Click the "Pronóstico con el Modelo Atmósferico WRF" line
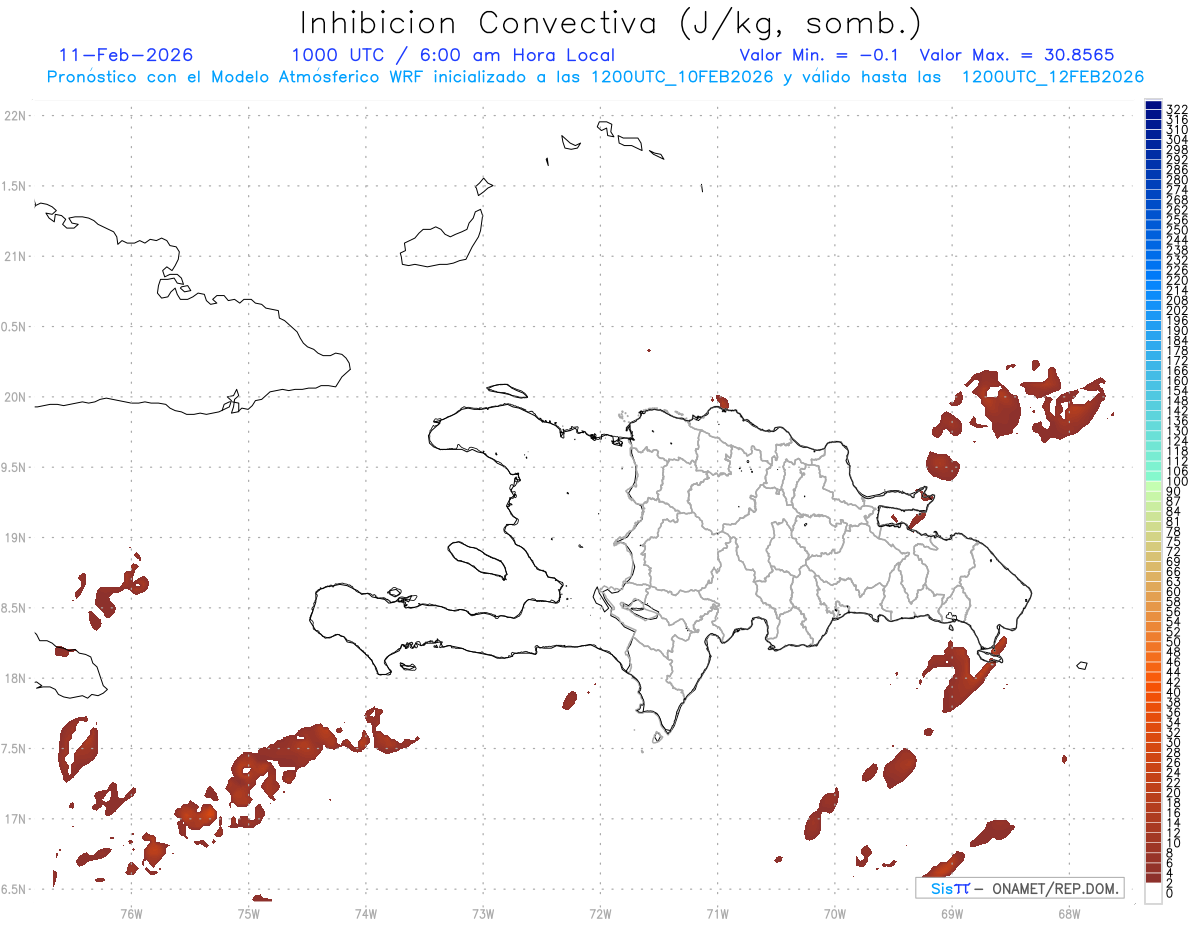Screen dimensions: 1200x927 click(x=596, y=77)
